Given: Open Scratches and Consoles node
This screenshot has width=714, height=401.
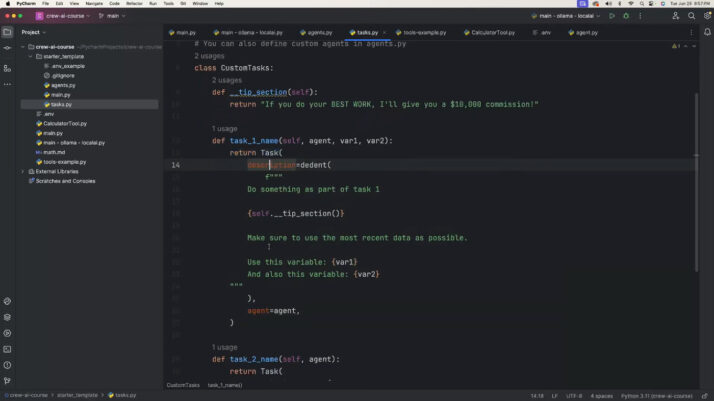Looking at the screenshot, I should 61,181.
